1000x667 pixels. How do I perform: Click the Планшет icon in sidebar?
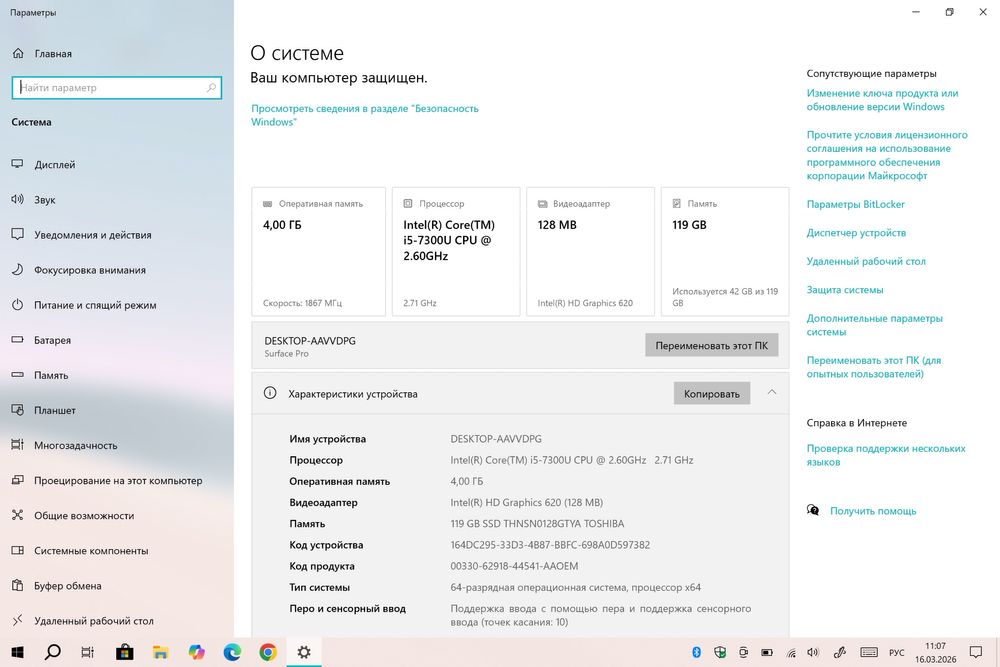[x=18, y=410]
